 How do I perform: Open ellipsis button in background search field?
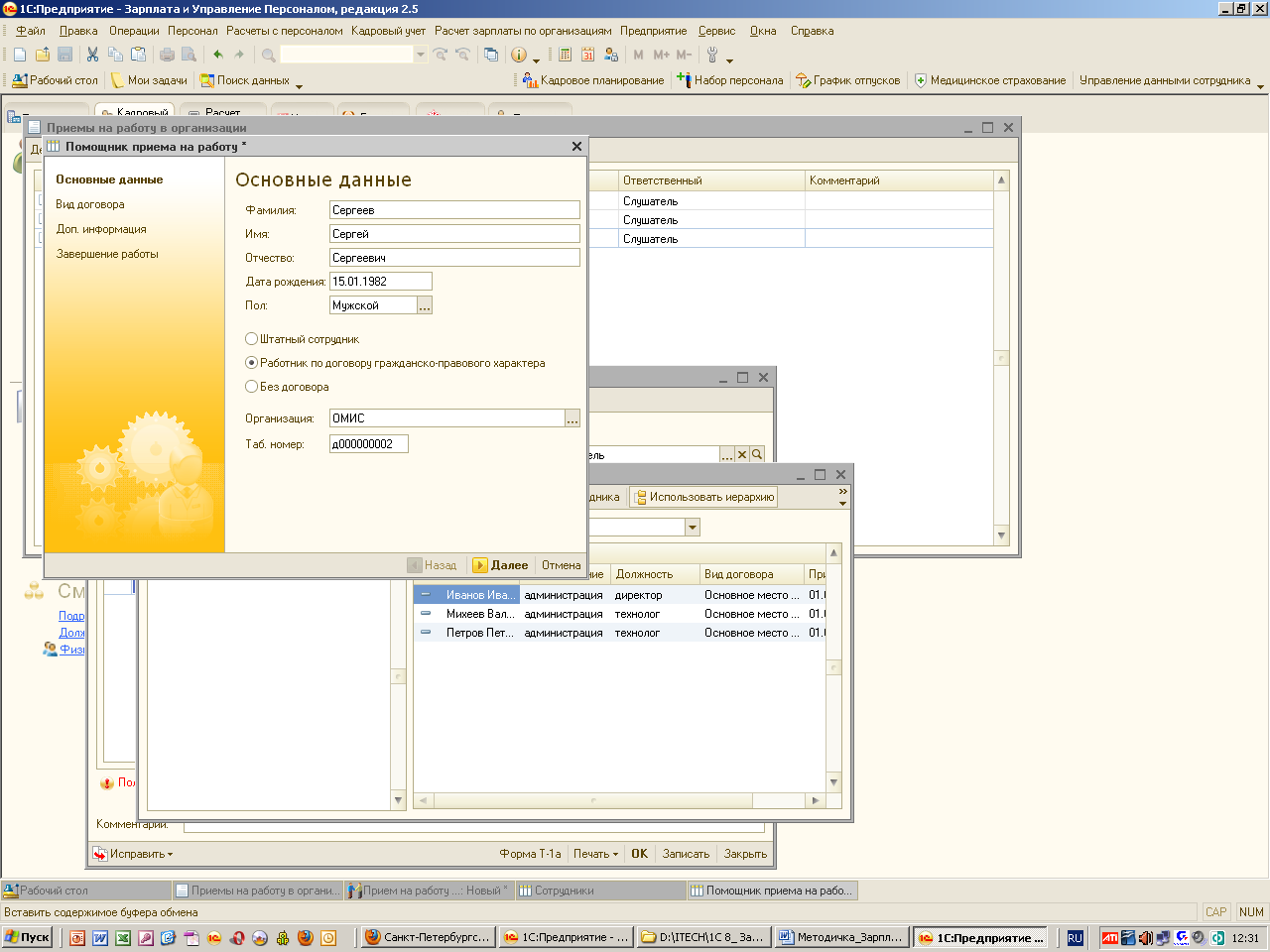pyautogui.click(x=727, y=455)
